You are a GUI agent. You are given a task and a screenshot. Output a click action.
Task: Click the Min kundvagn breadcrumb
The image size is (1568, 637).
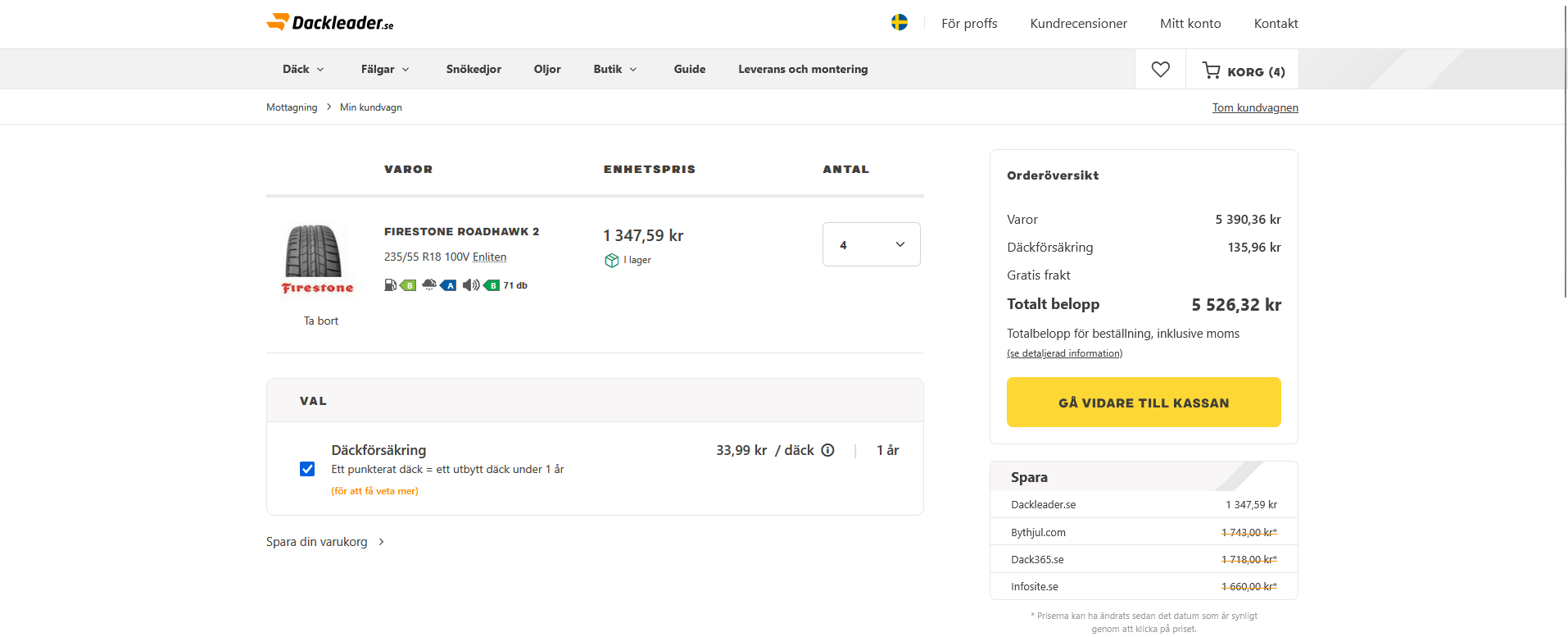coord(370,107)
